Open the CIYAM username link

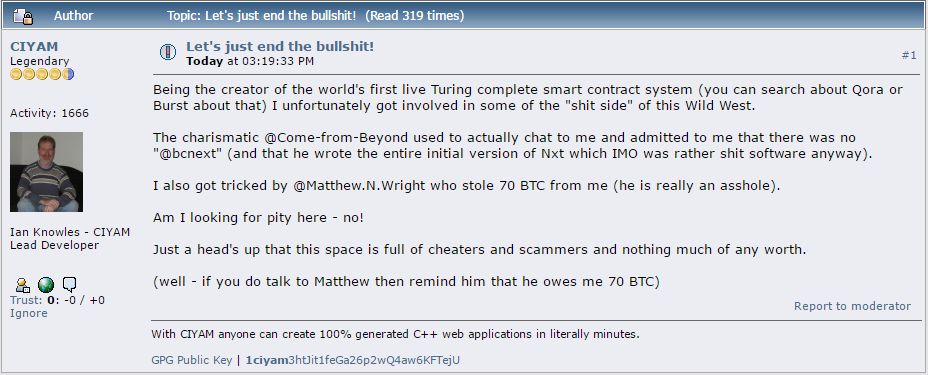click(x=34, y=47)
